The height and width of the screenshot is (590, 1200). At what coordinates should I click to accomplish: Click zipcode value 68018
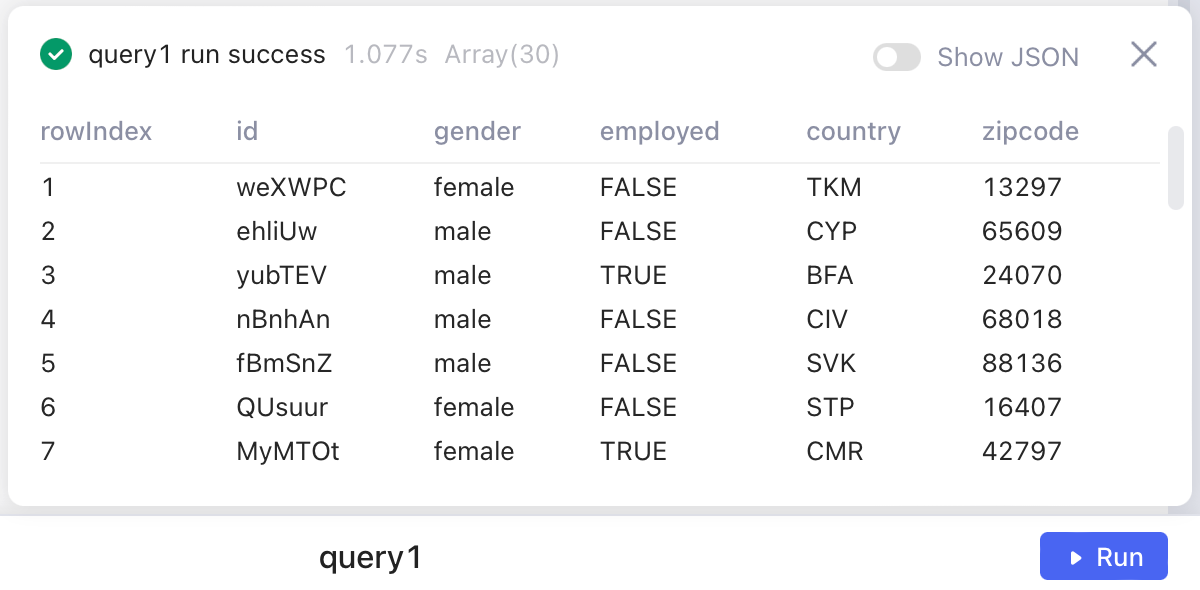point(1022,319)
